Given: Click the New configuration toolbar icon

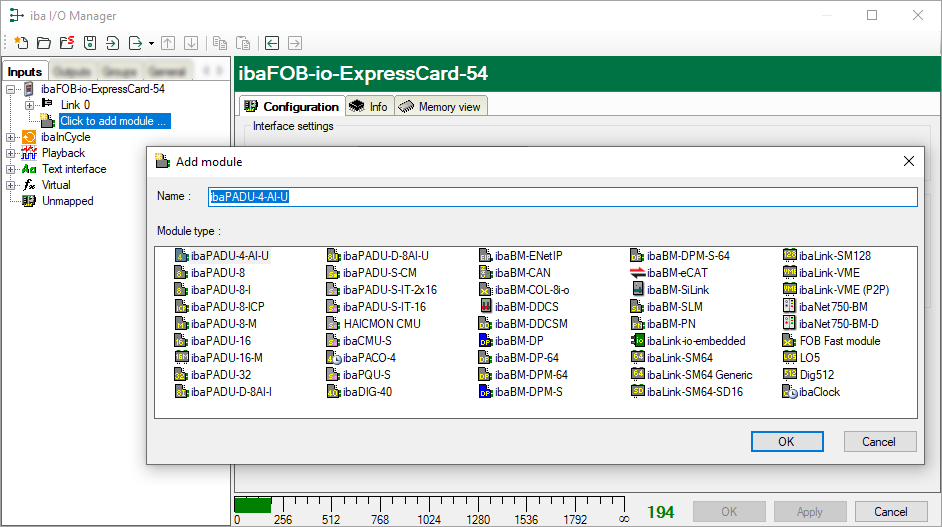Looking at the screenshot, I should coord(21,43).
